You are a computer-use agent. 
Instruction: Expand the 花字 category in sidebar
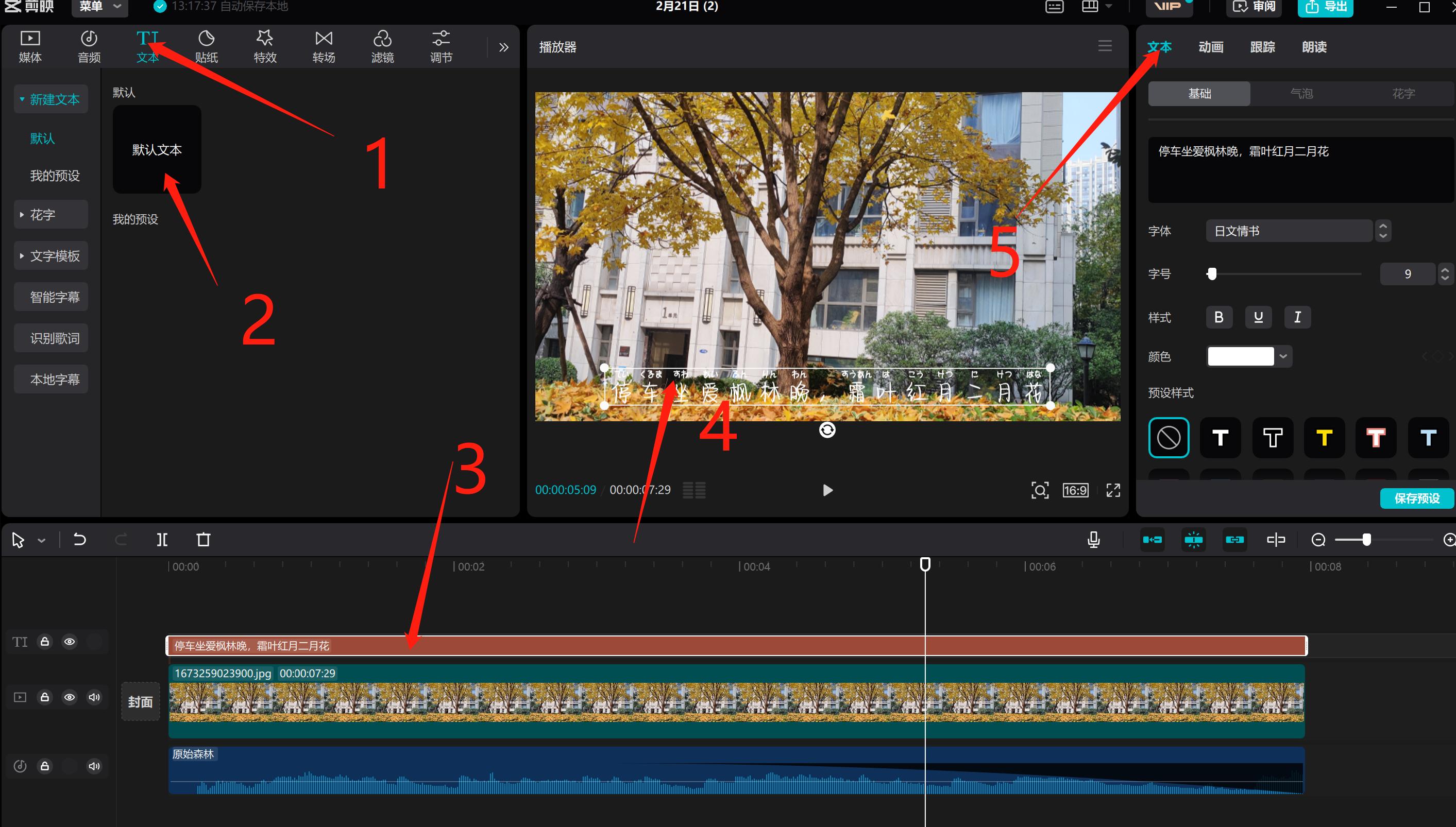point(50,215)
